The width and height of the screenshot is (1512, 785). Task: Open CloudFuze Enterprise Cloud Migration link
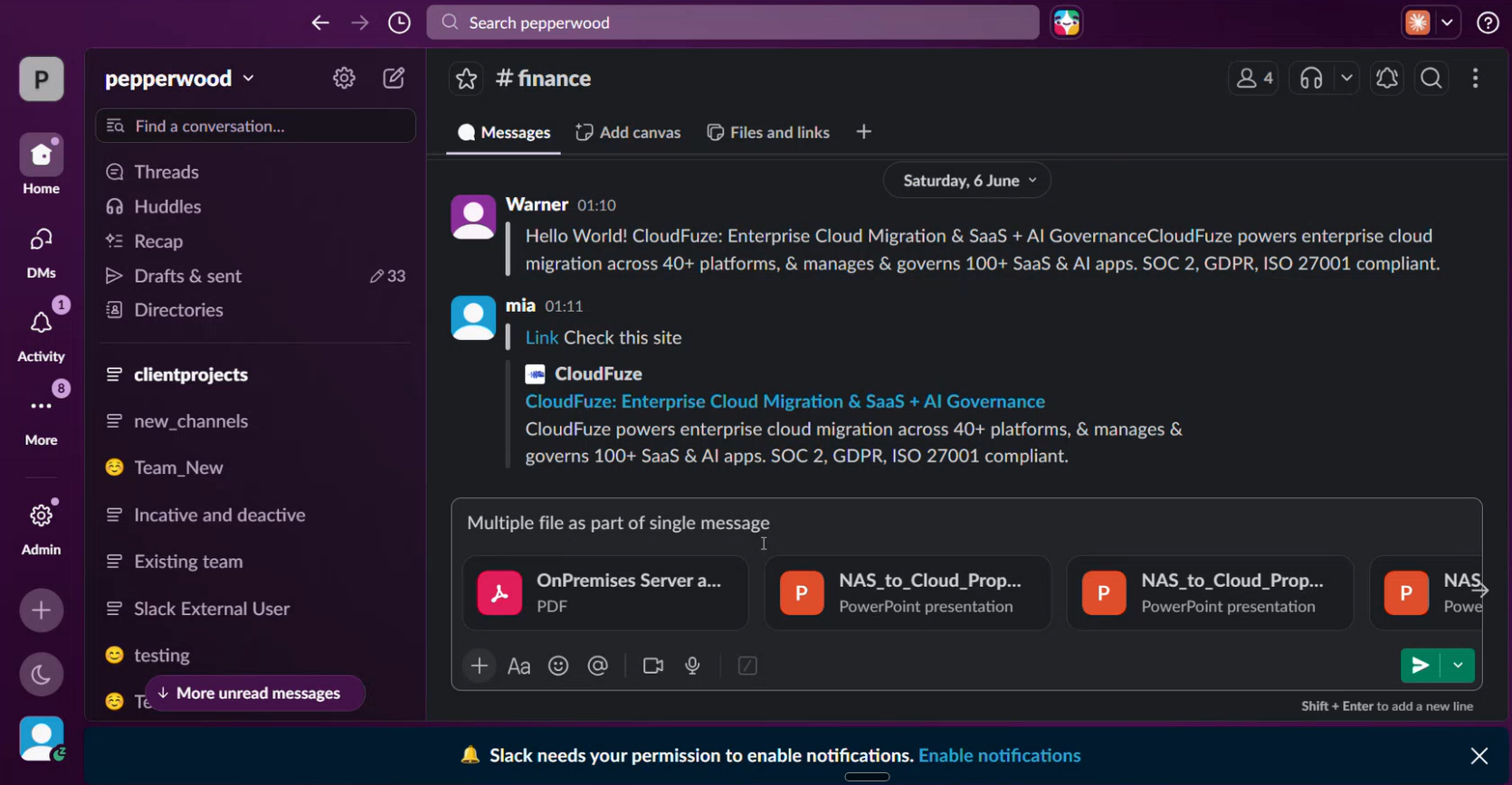785,402
